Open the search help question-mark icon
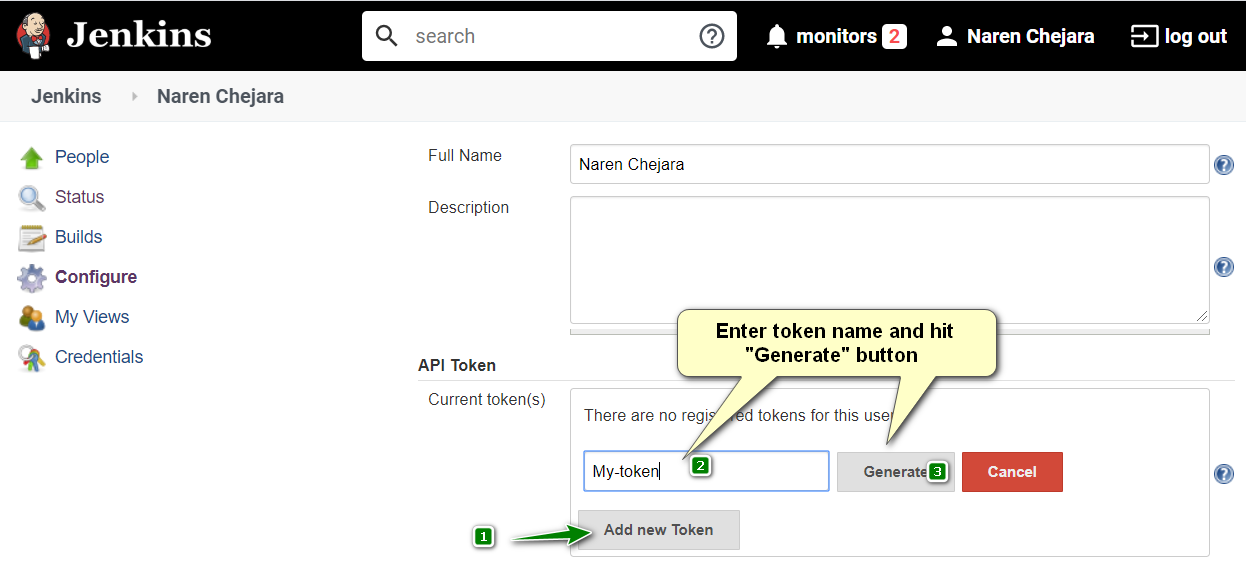This screenshot has width=1246, height=564. click(x=711, y=36)
